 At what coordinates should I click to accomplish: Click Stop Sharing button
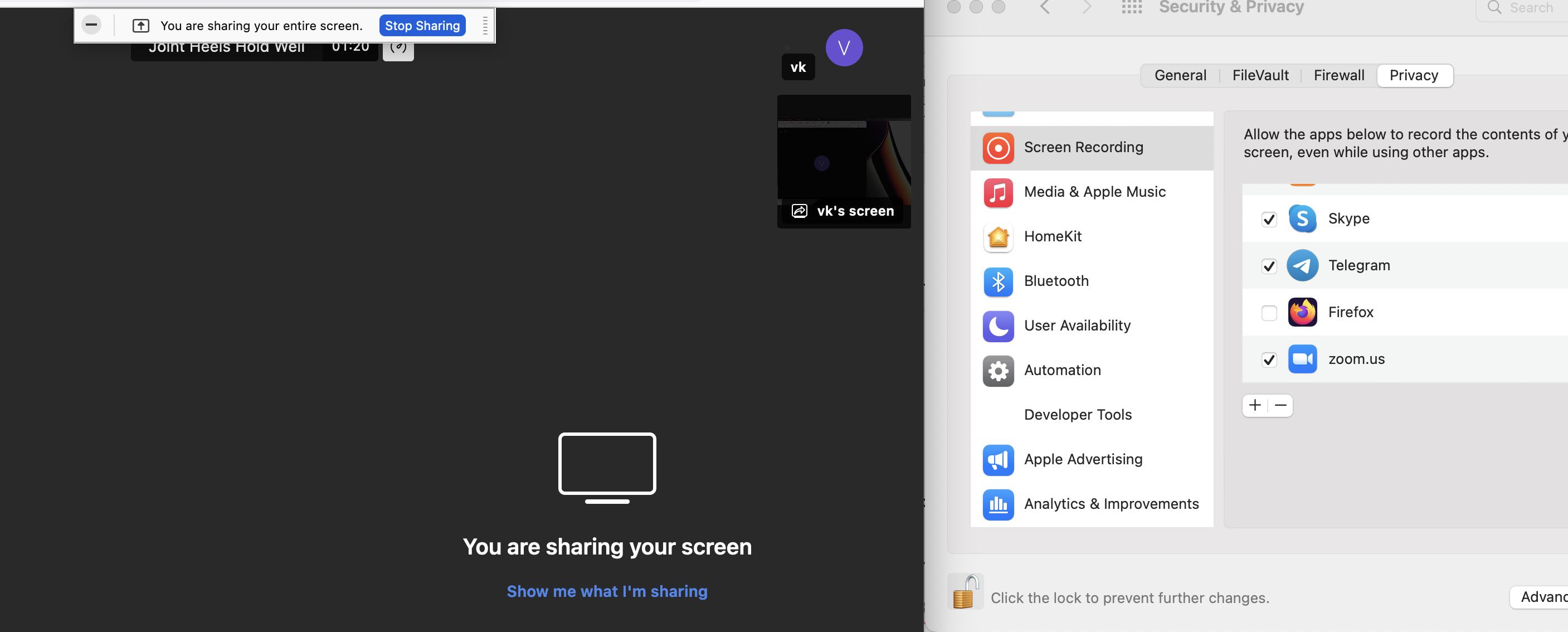[422, 25]
